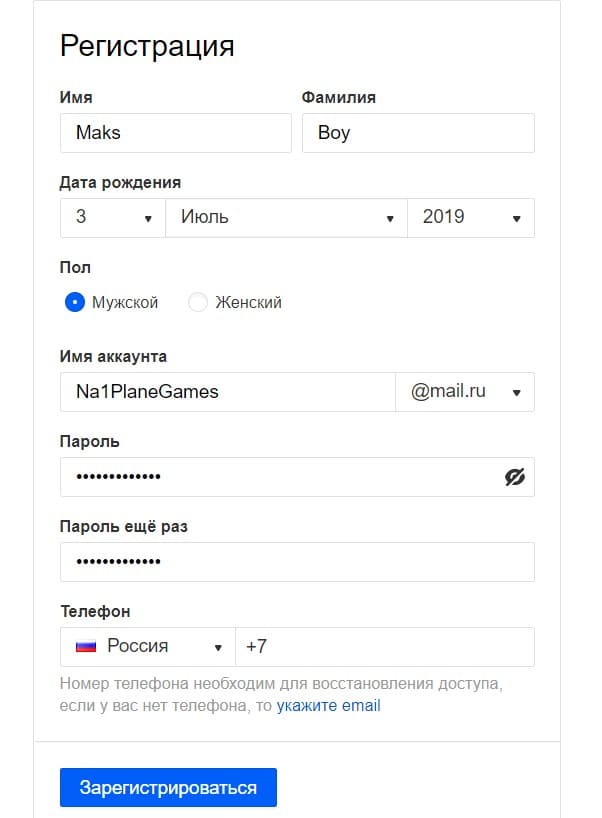This screenshot has height=818, width=602.
Task: Open the birth month Июль dropdown
Action: 286,217
